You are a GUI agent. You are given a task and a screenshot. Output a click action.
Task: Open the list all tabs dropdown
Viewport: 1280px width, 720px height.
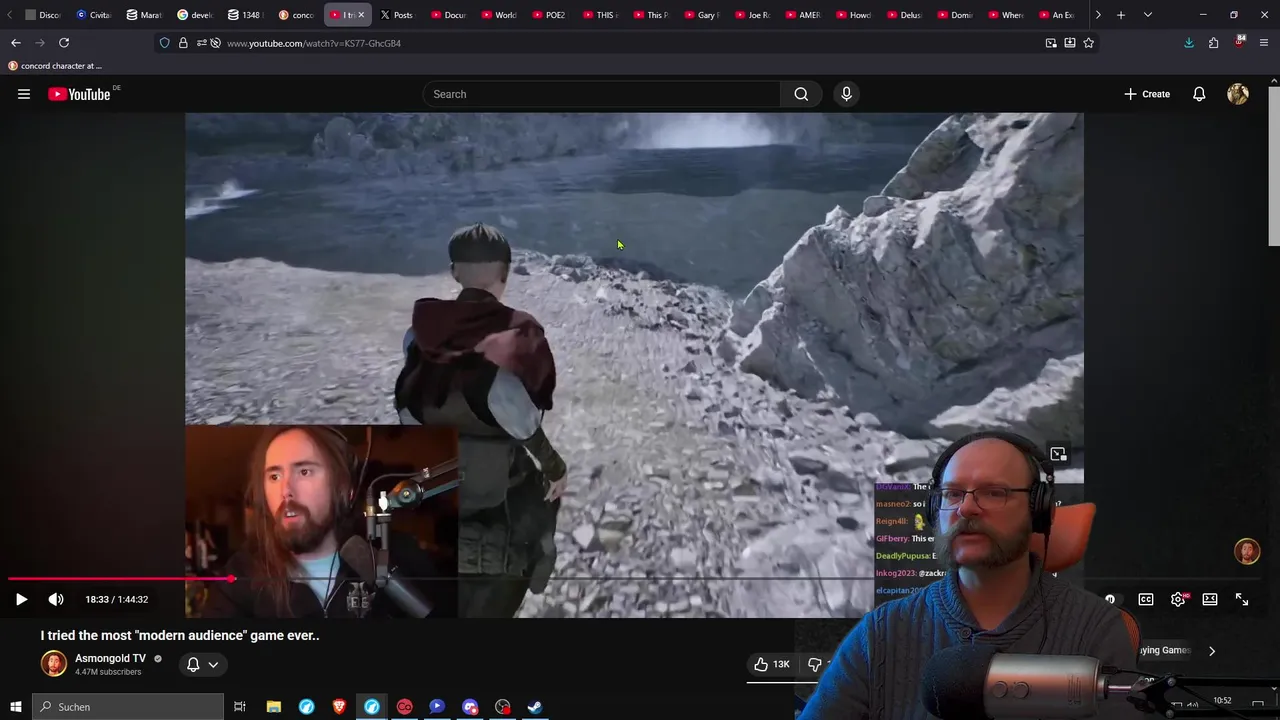click(x=1147, y=15)
